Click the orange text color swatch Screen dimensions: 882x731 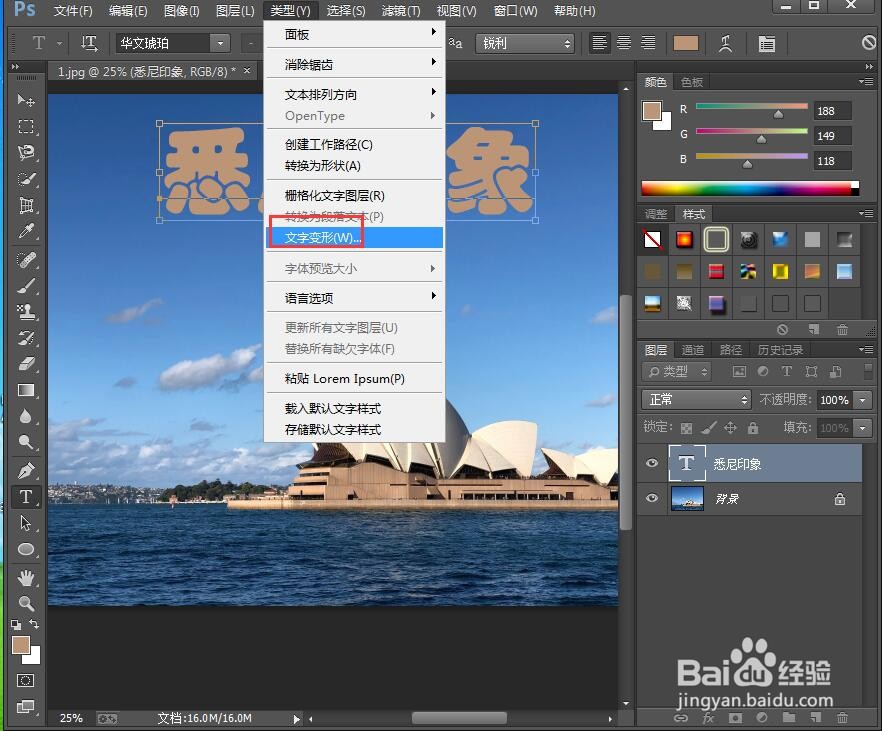(x=684, y=43)
